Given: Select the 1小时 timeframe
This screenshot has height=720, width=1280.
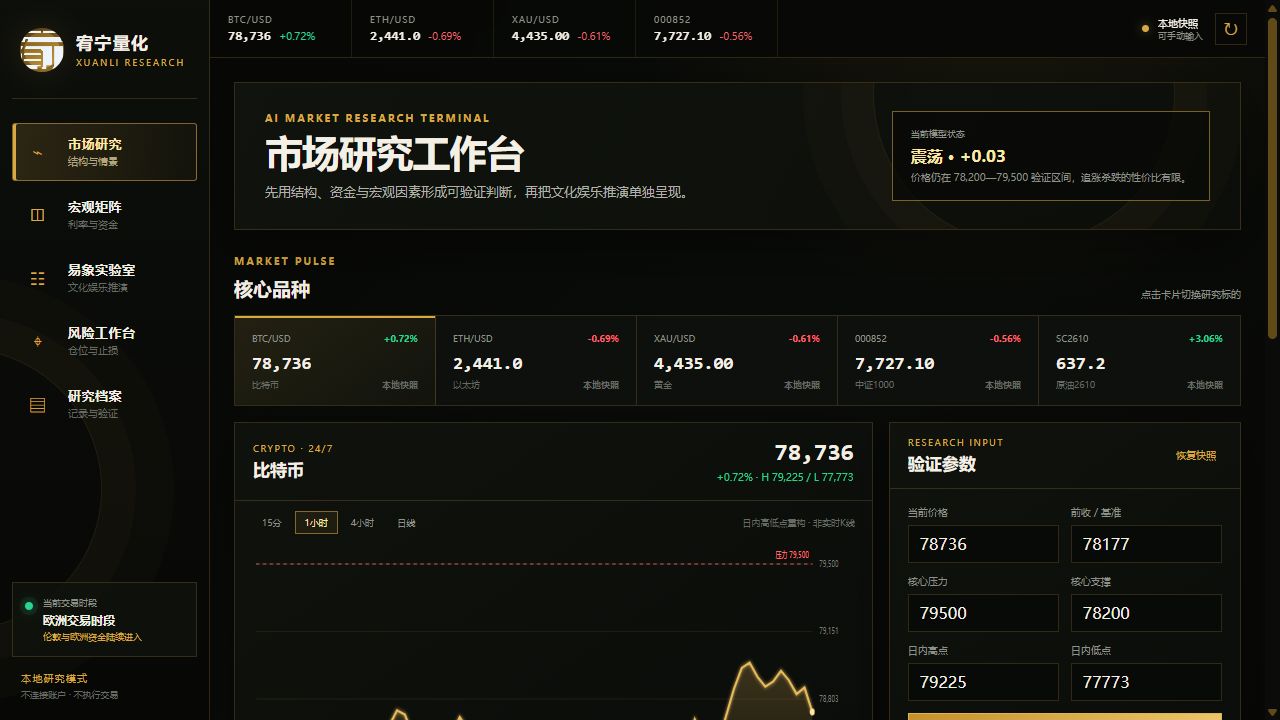Looking at the screenshot, I should point(316,523).
